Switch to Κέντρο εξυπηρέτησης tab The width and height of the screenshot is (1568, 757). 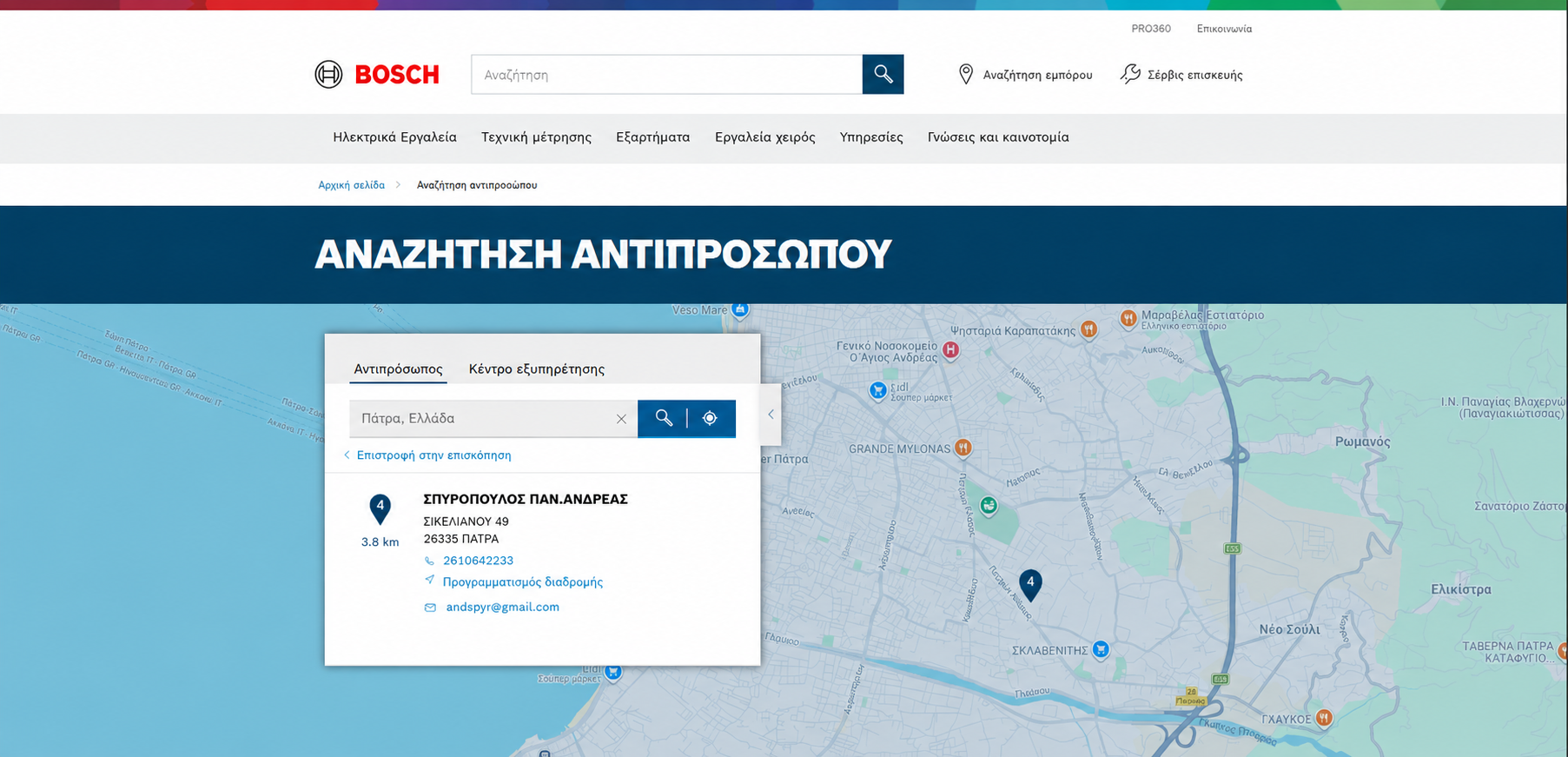537,369
